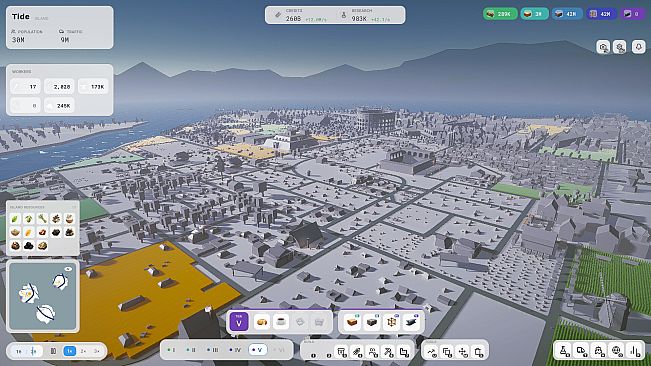651x366 pixels.
Task: Open the statistics bar chart icon
Action: (634, 351)
